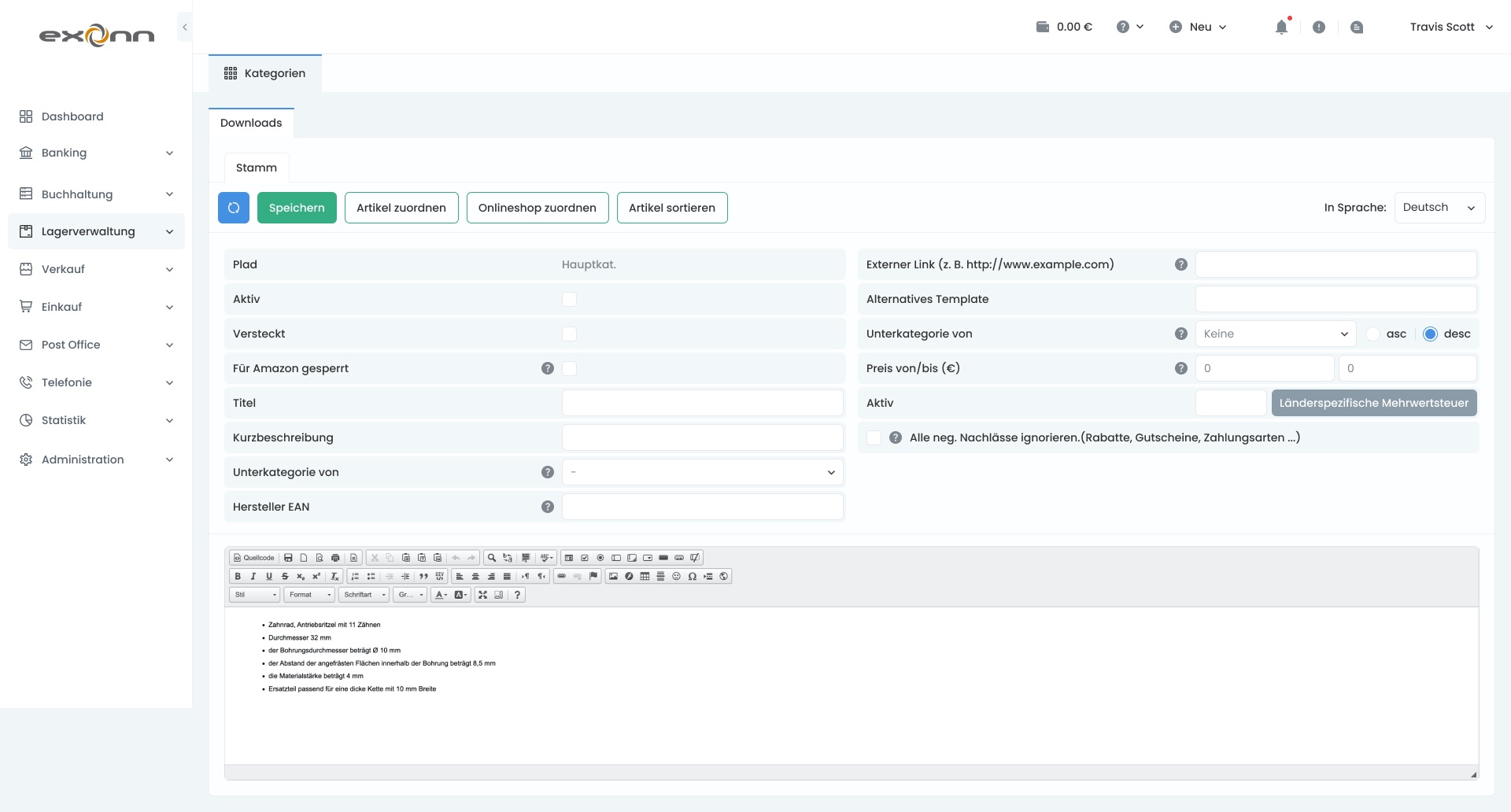
Task: Justify text with the block align icon
Action: pos(507,576)
